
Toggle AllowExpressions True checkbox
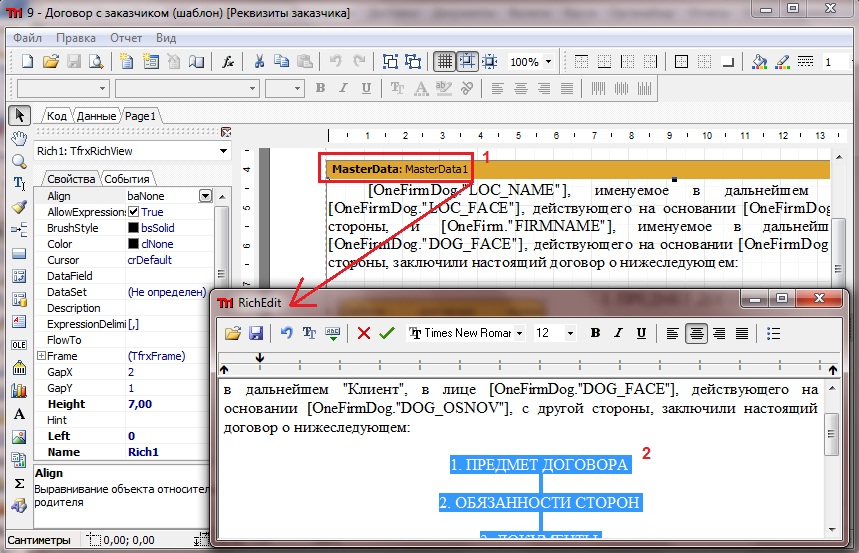coord(133,212)
